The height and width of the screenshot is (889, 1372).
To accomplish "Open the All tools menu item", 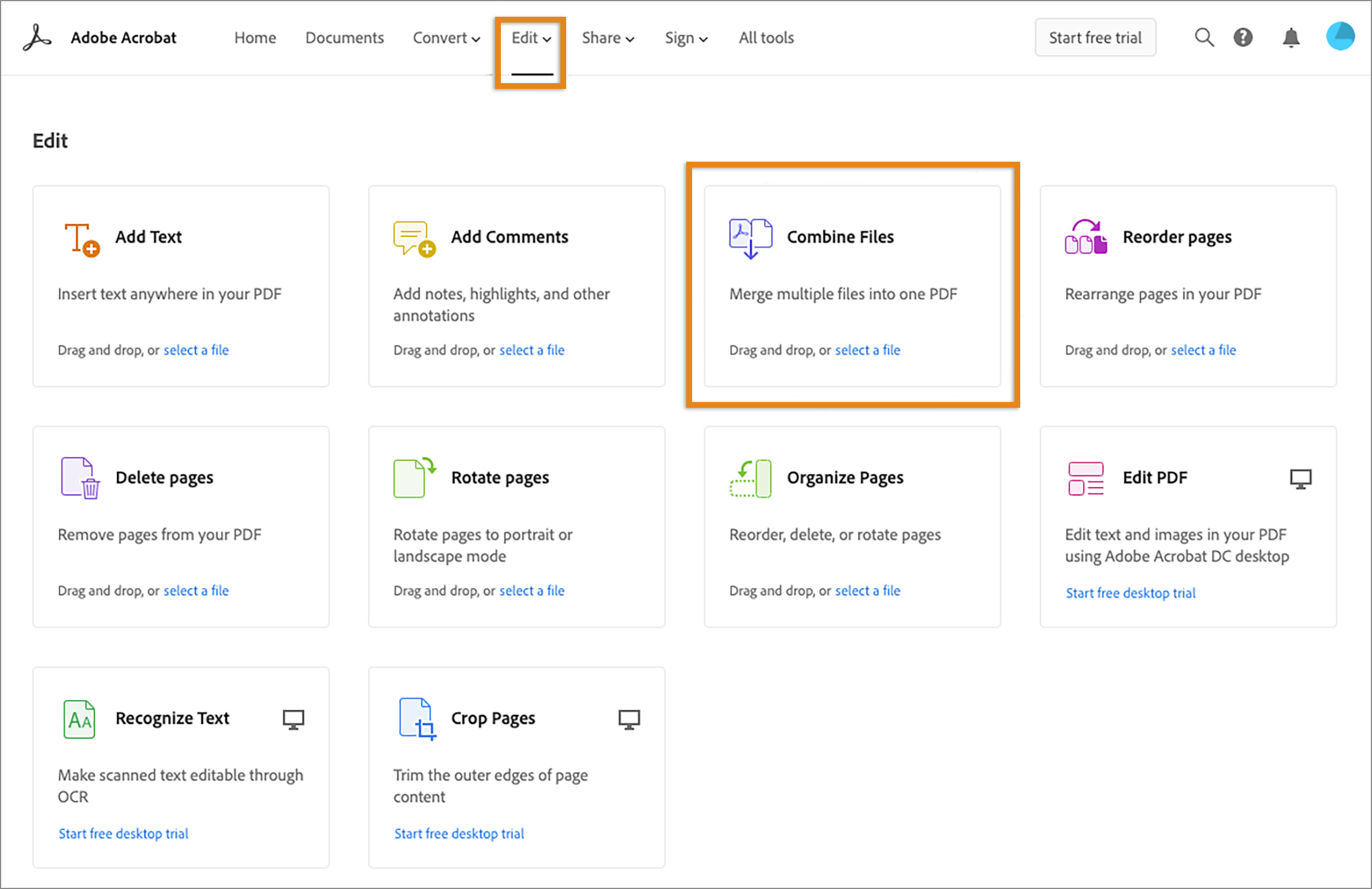I will point(766,38).
